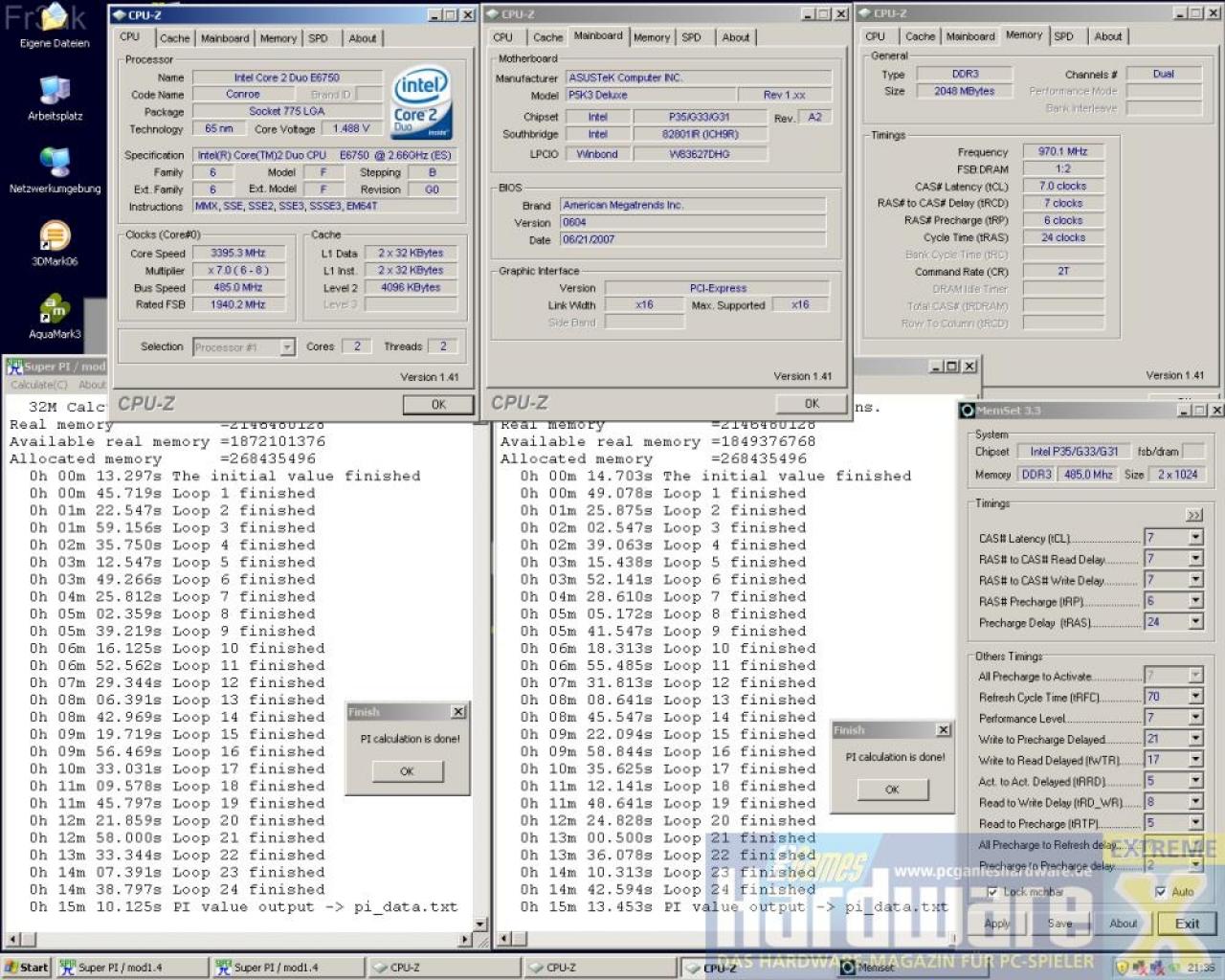The image size is (1225, 980).
Task: Click the Bus Speed value 485.0 MHz
Action: point(237,288)
